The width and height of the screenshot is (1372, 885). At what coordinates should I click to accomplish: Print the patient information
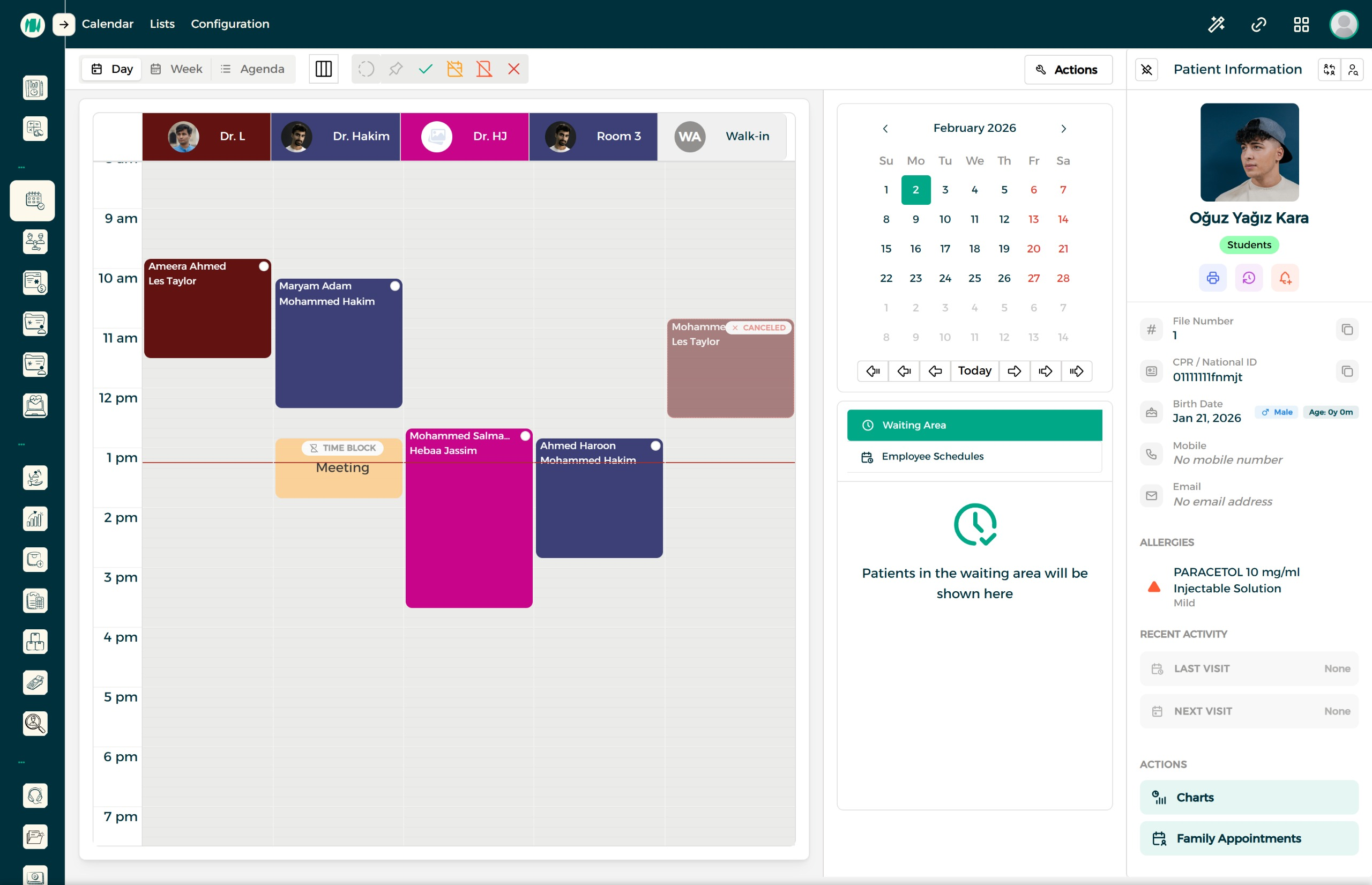point(1213,278)
